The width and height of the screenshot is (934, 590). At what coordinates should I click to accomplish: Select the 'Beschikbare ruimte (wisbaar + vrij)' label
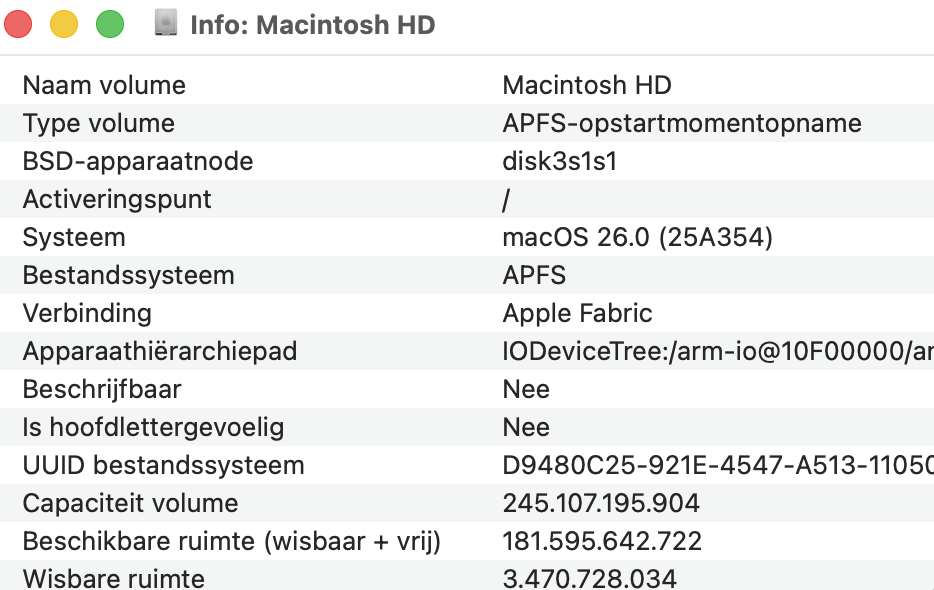click(x=232, y=541)
